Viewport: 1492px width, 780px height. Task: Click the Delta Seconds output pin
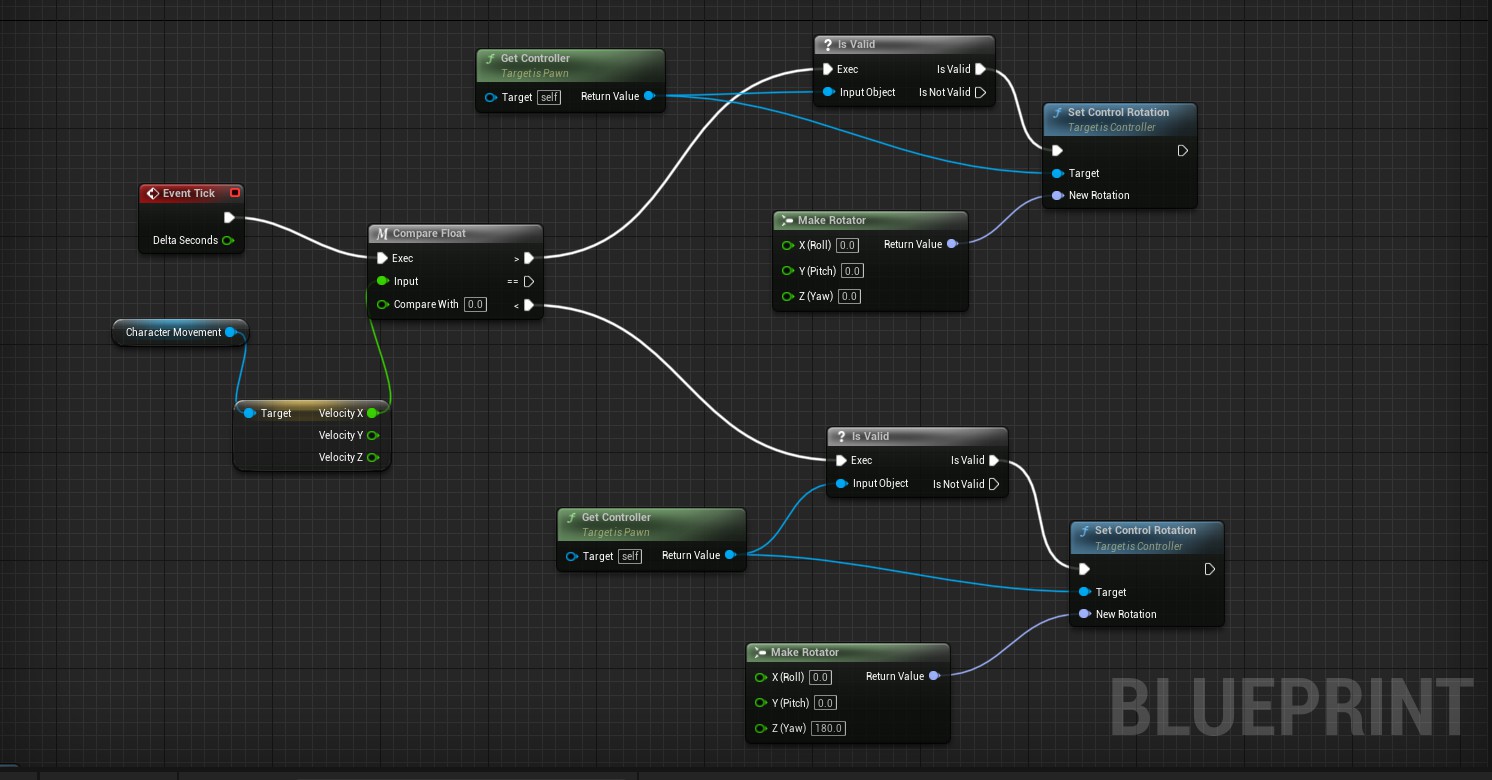(228, 240)
